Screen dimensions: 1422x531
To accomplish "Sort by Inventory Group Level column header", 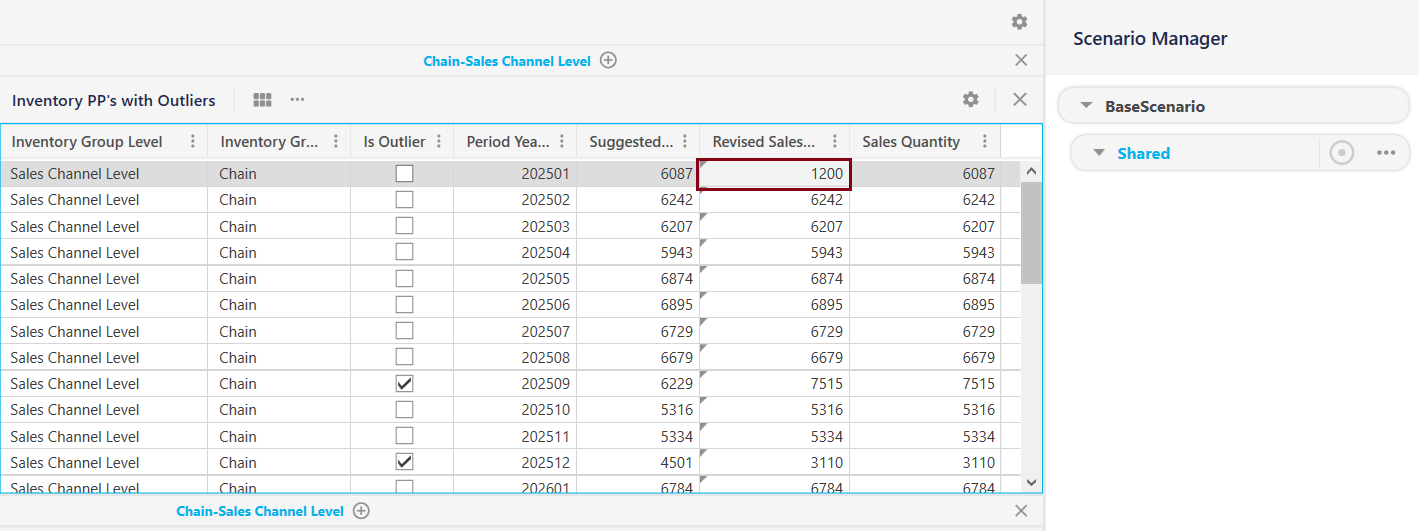I will point(87,142).
